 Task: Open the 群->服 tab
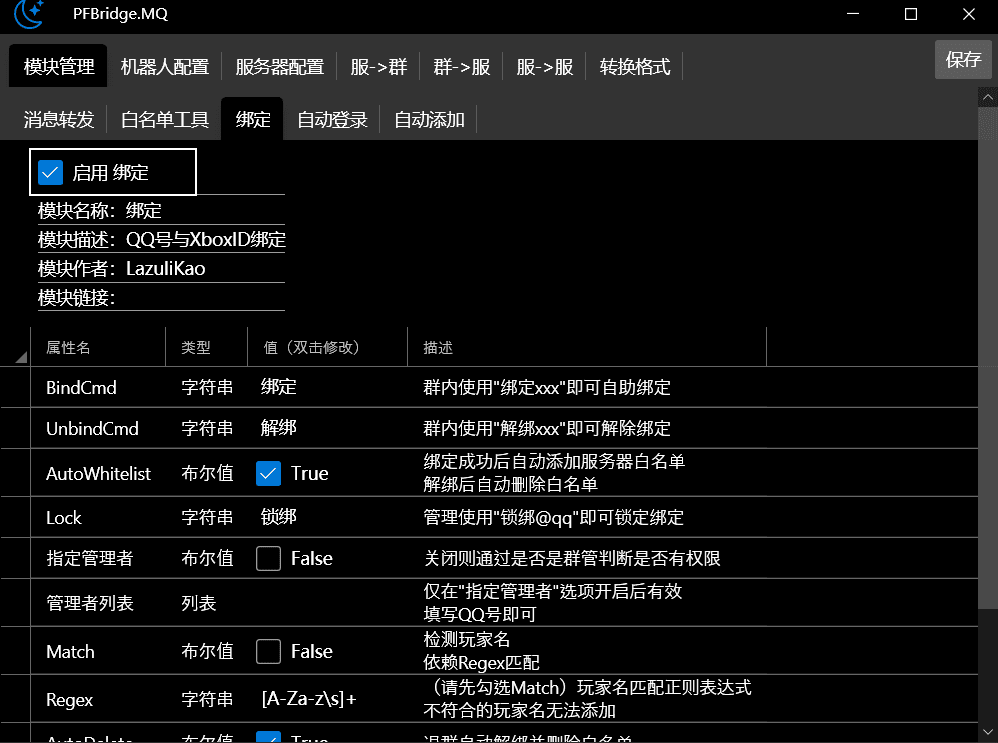[461, 66]
